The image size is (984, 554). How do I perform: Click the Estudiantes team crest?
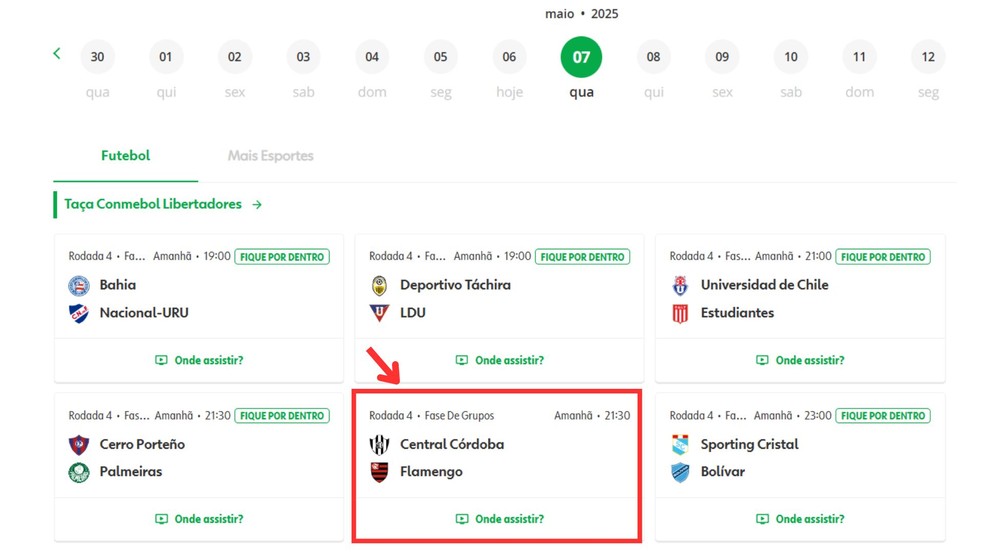tap(680, 312)
